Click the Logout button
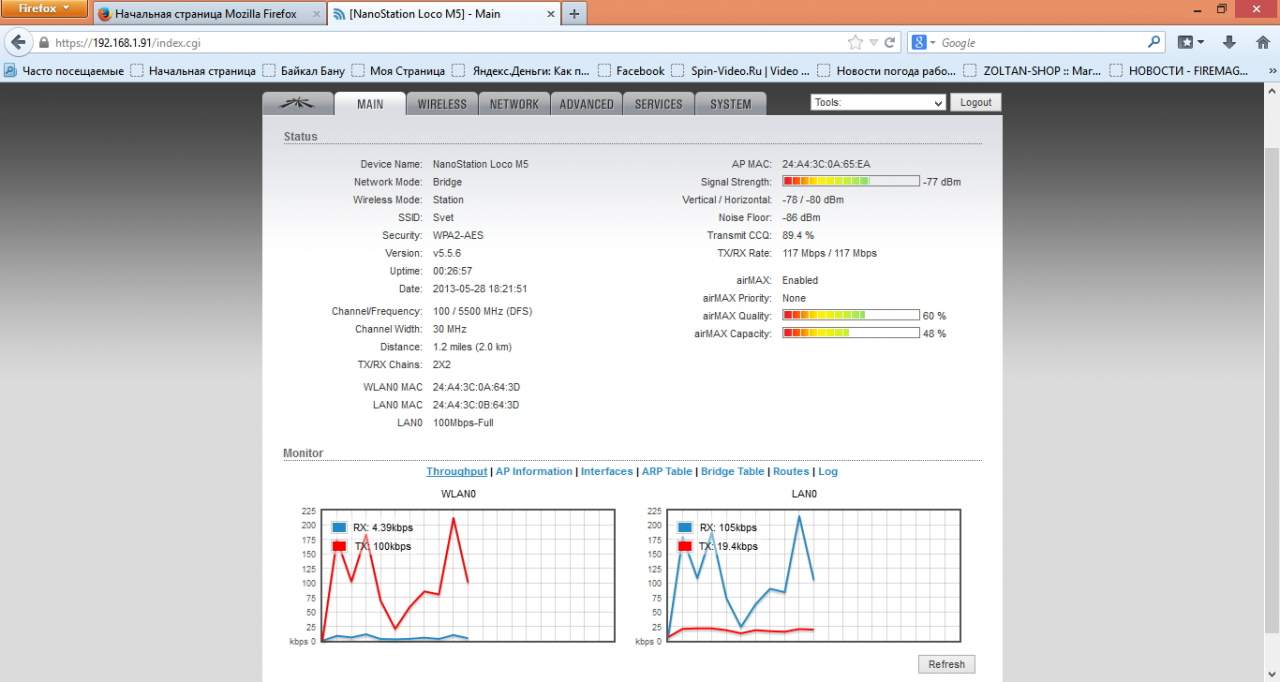Screen dimensions: 1280x682 pyautogui.click(x=975, y=102)
